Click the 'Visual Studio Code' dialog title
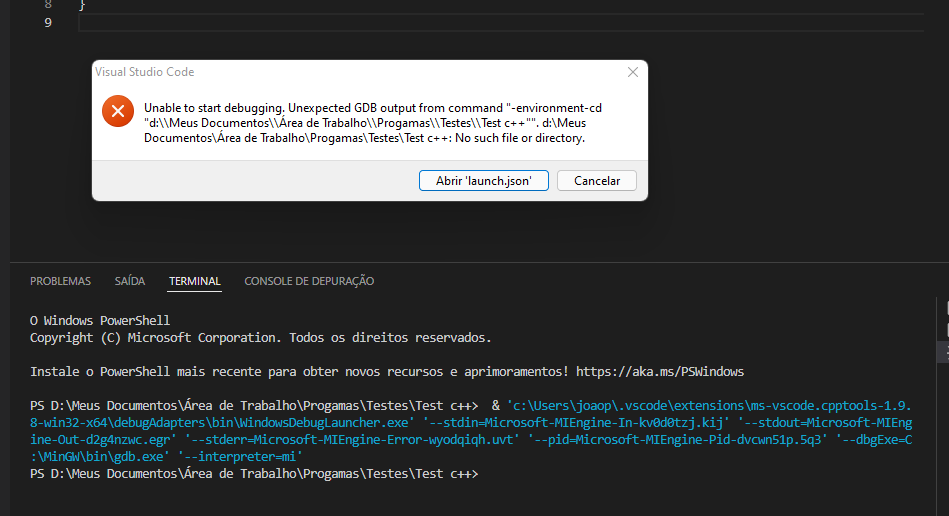Image resolution: width=949 pixels, height=516 pixels. (145, 71)
